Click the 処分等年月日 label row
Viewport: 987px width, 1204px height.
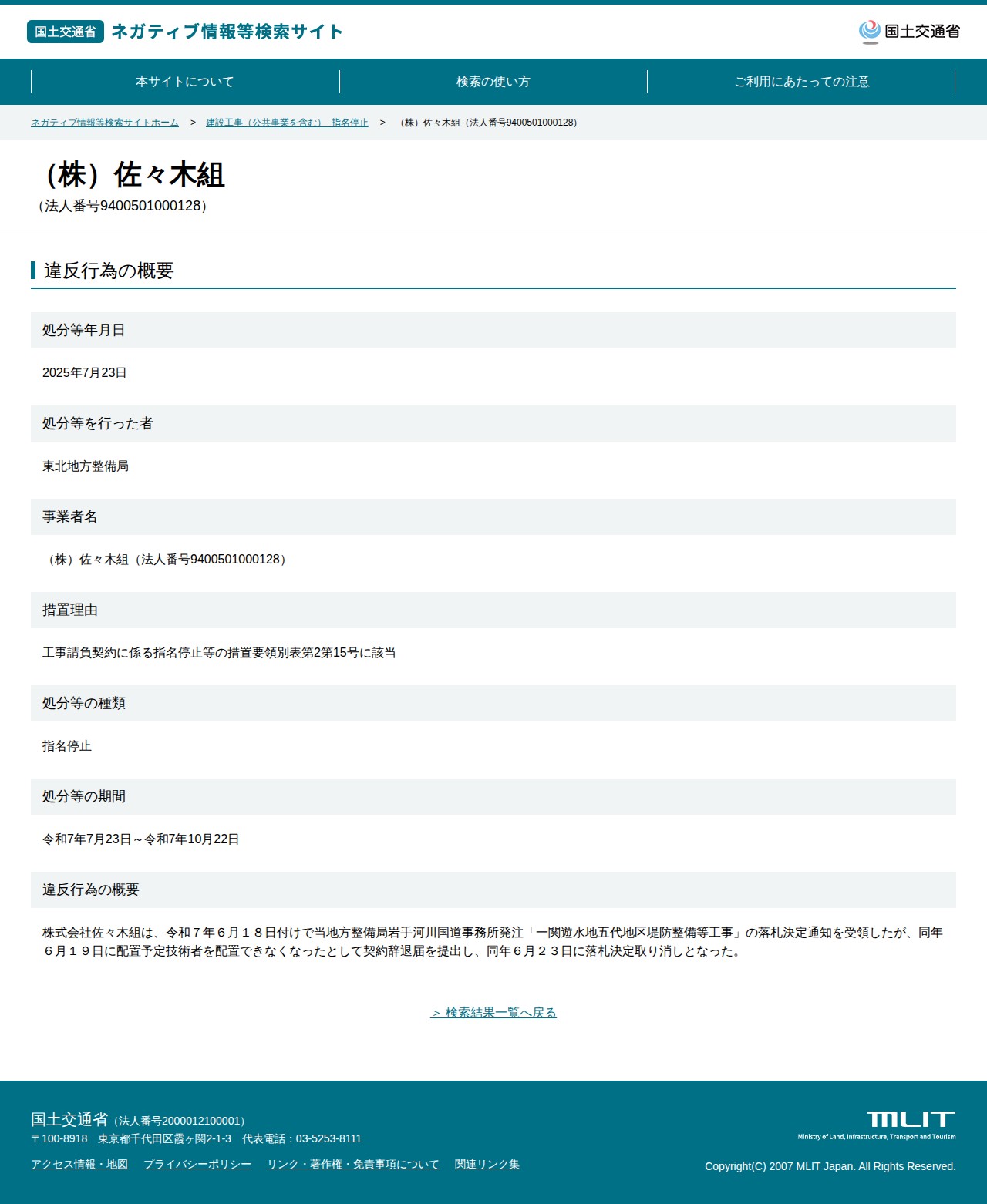(493, 330)
